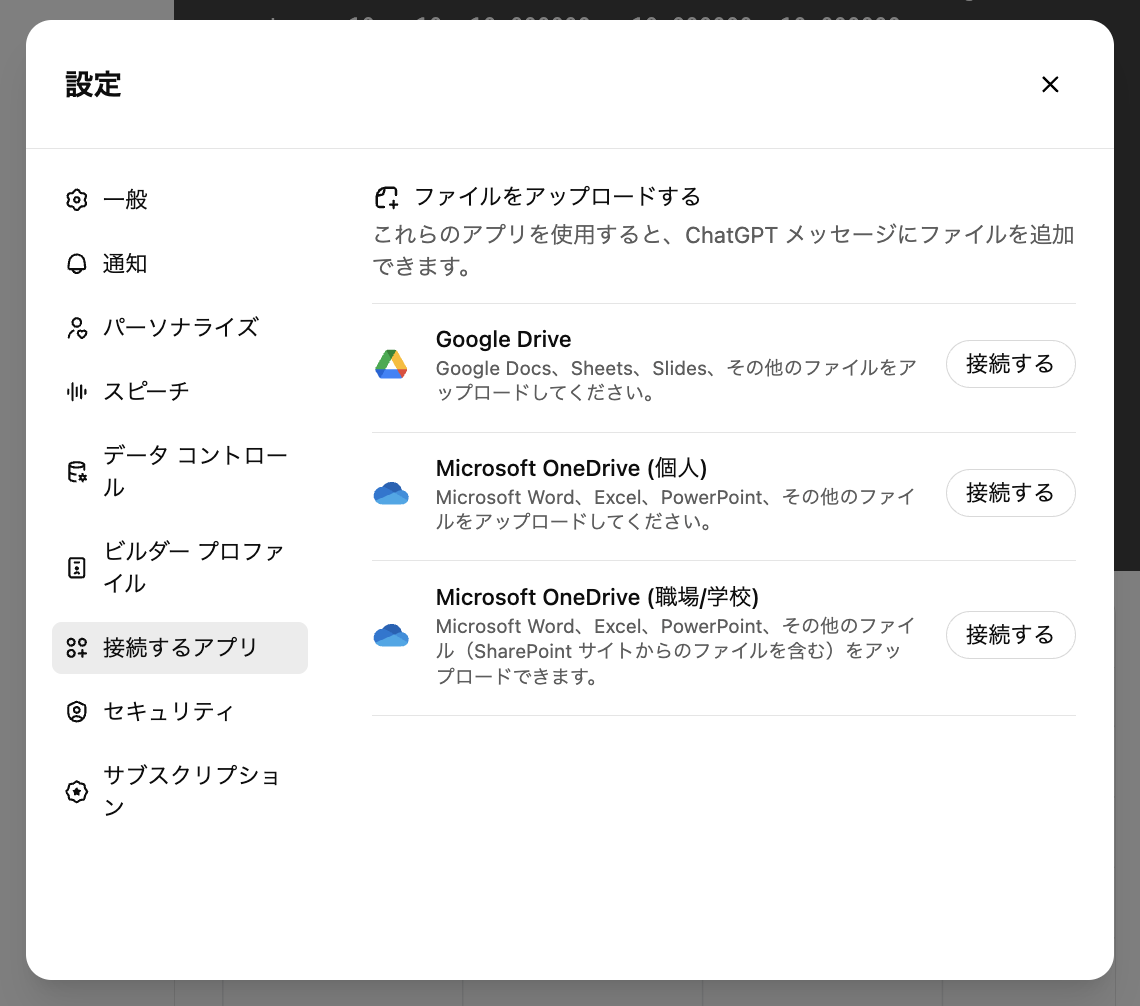1140x1006 pixels.
Task: Close the 設定 dialog
Action: 1050,84
